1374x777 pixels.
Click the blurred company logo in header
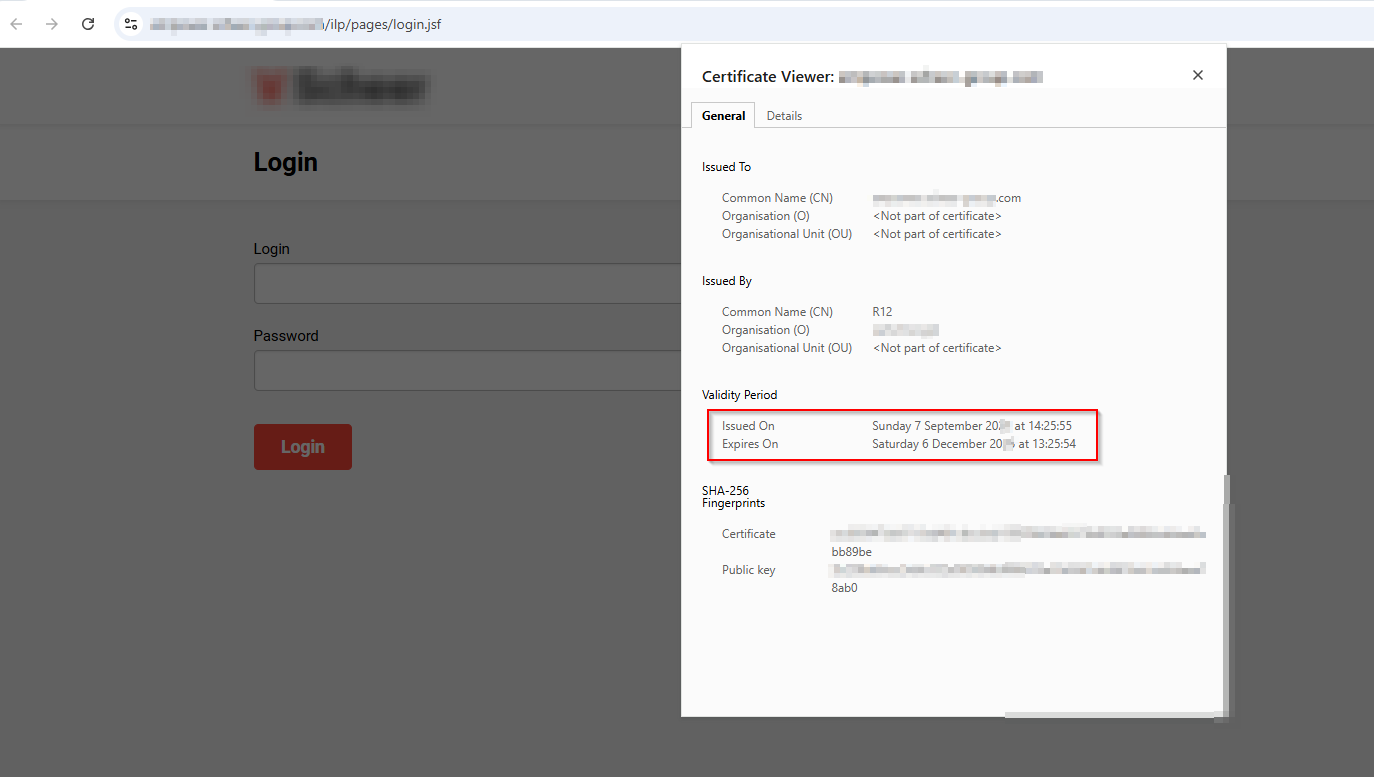(x=341, y=87)
